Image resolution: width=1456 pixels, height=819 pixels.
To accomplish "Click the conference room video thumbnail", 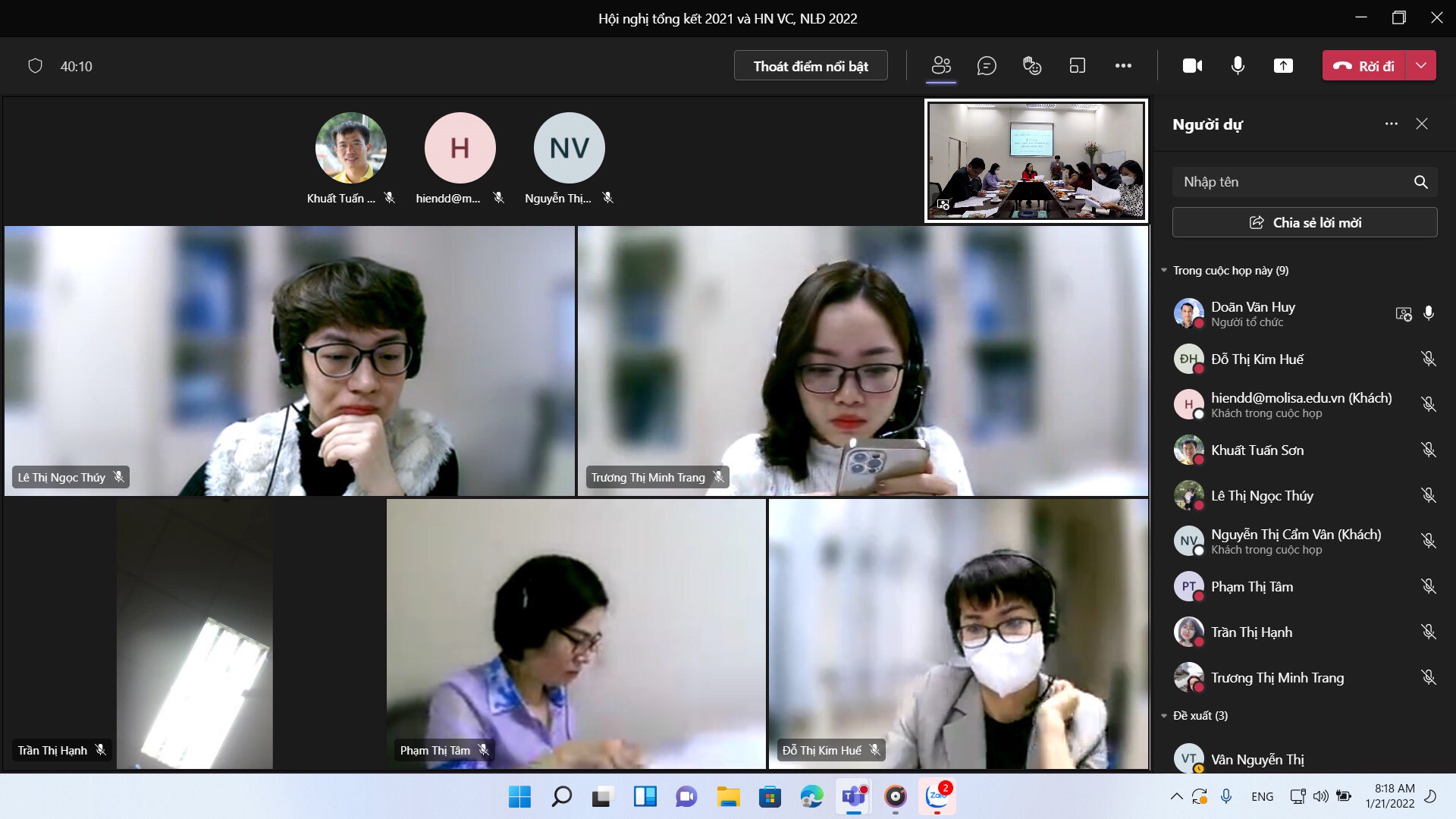I will [x=1036, y=161].
